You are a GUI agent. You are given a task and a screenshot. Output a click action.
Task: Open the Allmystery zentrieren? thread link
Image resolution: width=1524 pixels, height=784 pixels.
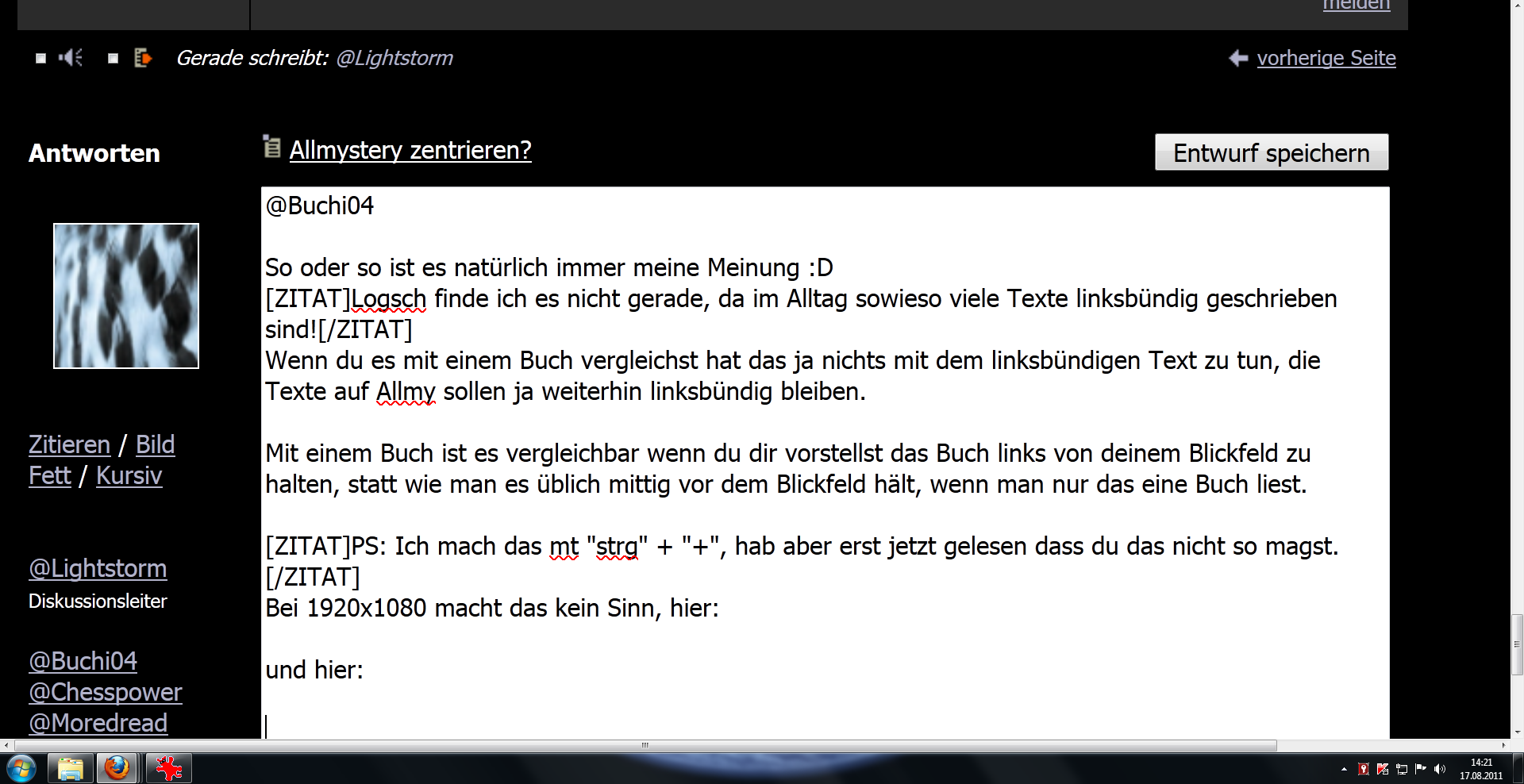click(410, 150)
